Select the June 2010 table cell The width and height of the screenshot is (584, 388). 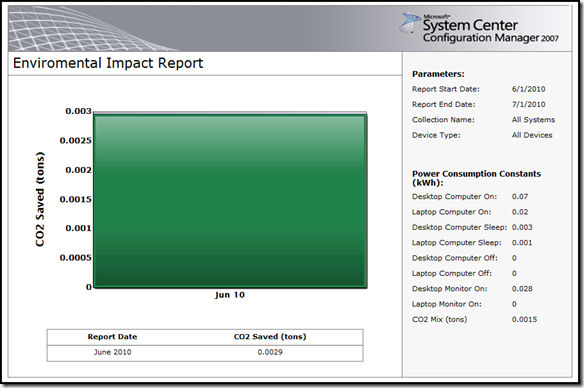point(112,352)
